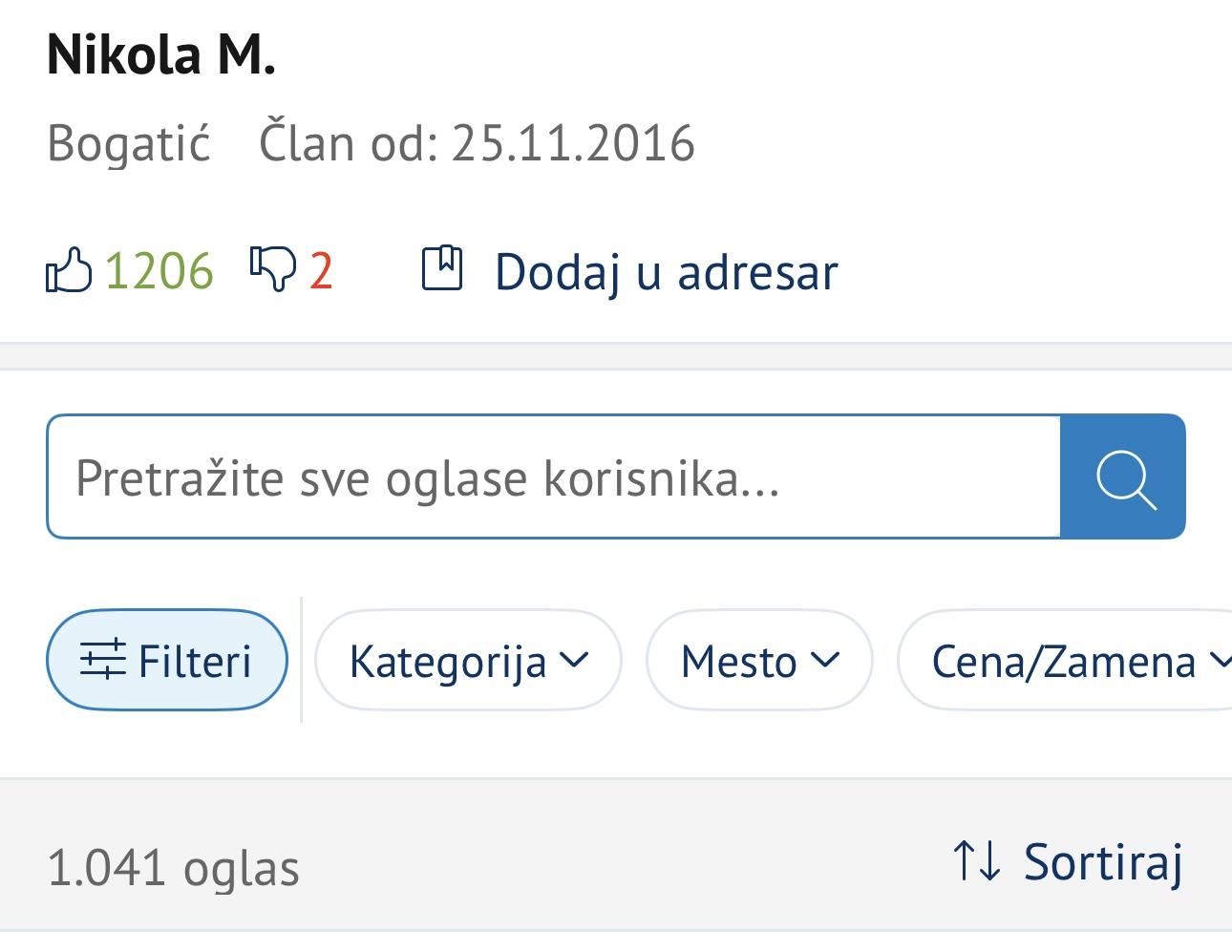Click the Filteri label text

tap(195, 661)
